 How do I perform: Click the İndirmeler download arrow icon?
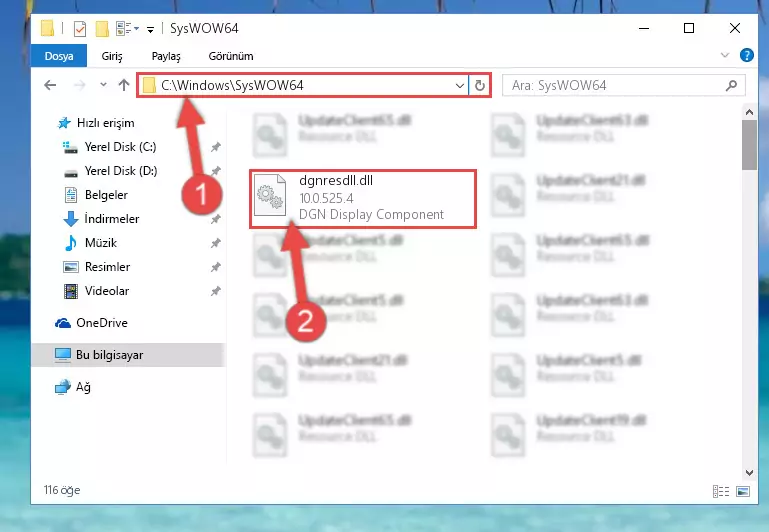71,219
